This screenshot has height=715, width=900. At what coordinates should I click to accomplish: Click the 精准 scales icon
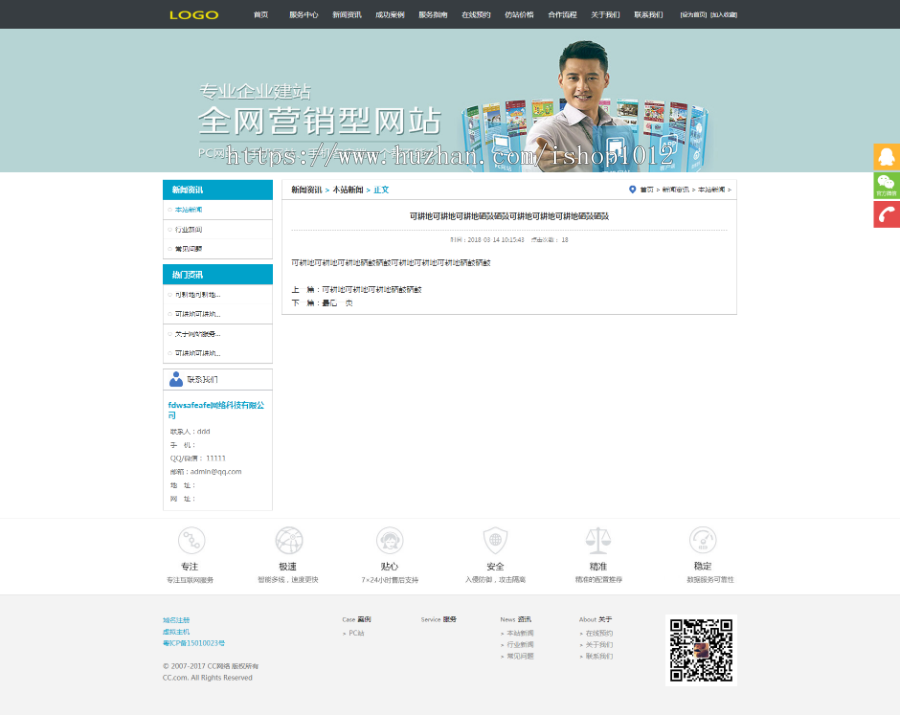point(597,538)
